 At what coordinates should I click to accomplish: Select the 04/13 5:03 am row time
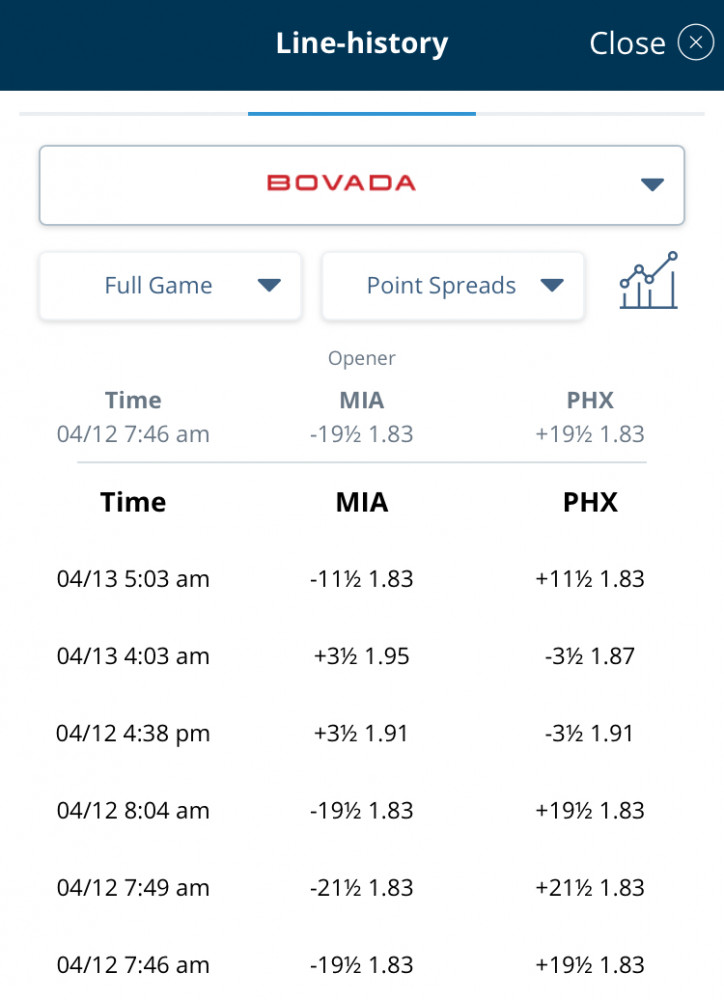(133, 579)
